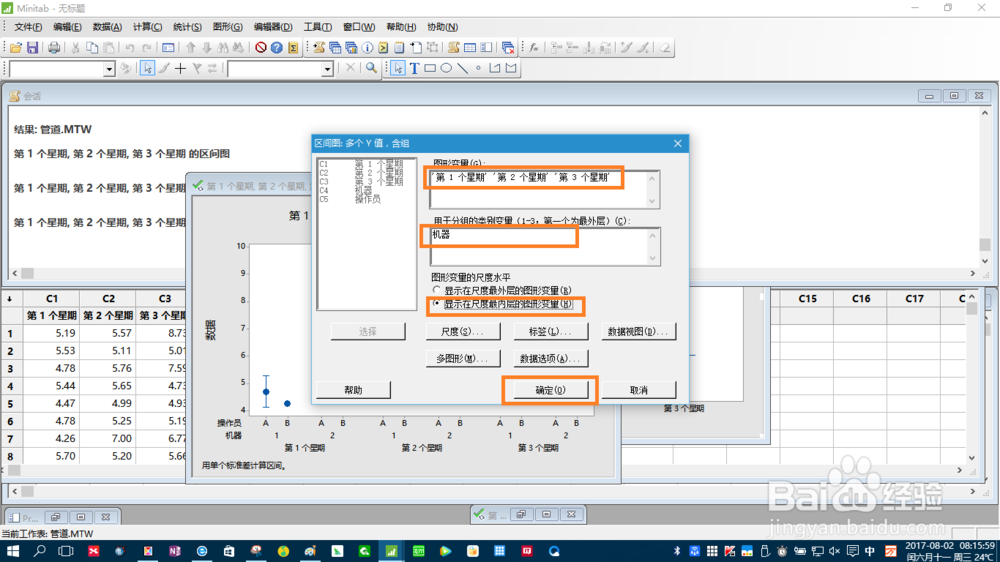Undo with the curved-back arrow icon
This screenshot has width=1000, height=562.
click(x=129, y=48)
